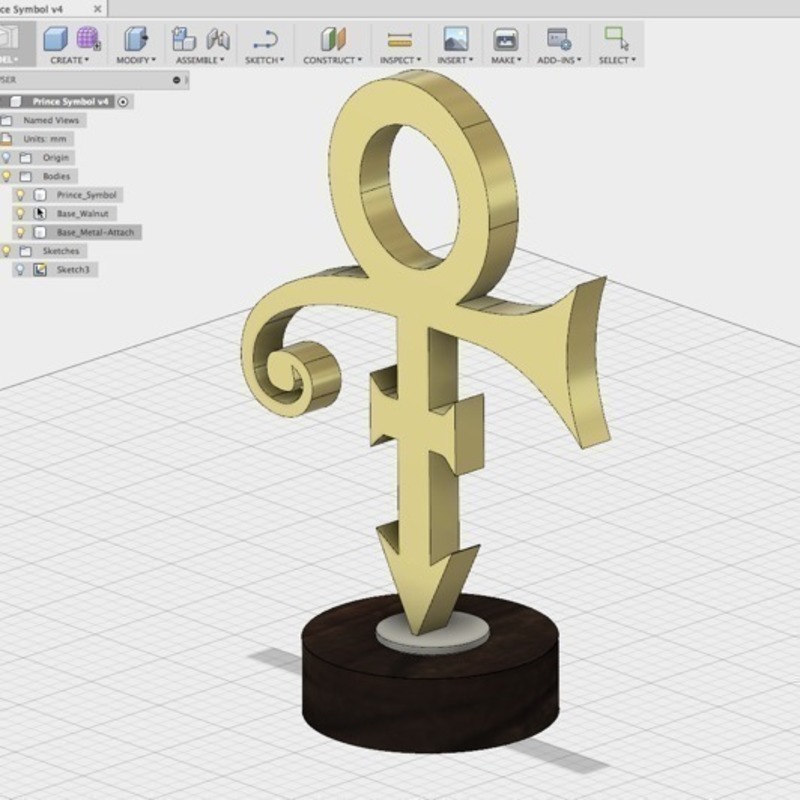Open the MAKE dropdown menu
Image resolution: width=800 pixels, height=800 pixels.
tap(506, 60)
